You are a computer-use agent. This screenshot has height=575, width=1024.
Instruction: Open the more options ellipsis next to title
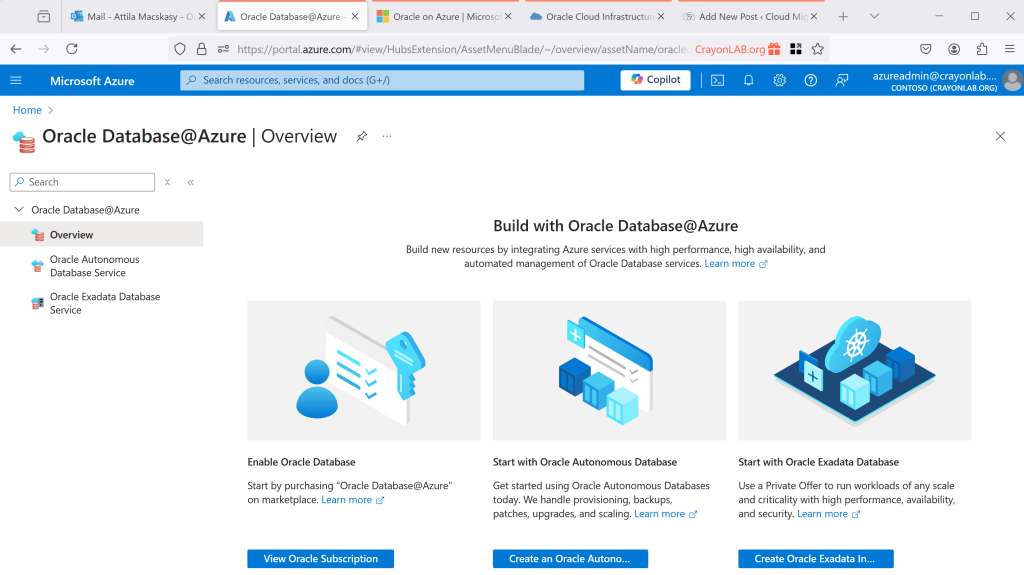(x=387, y=136)
